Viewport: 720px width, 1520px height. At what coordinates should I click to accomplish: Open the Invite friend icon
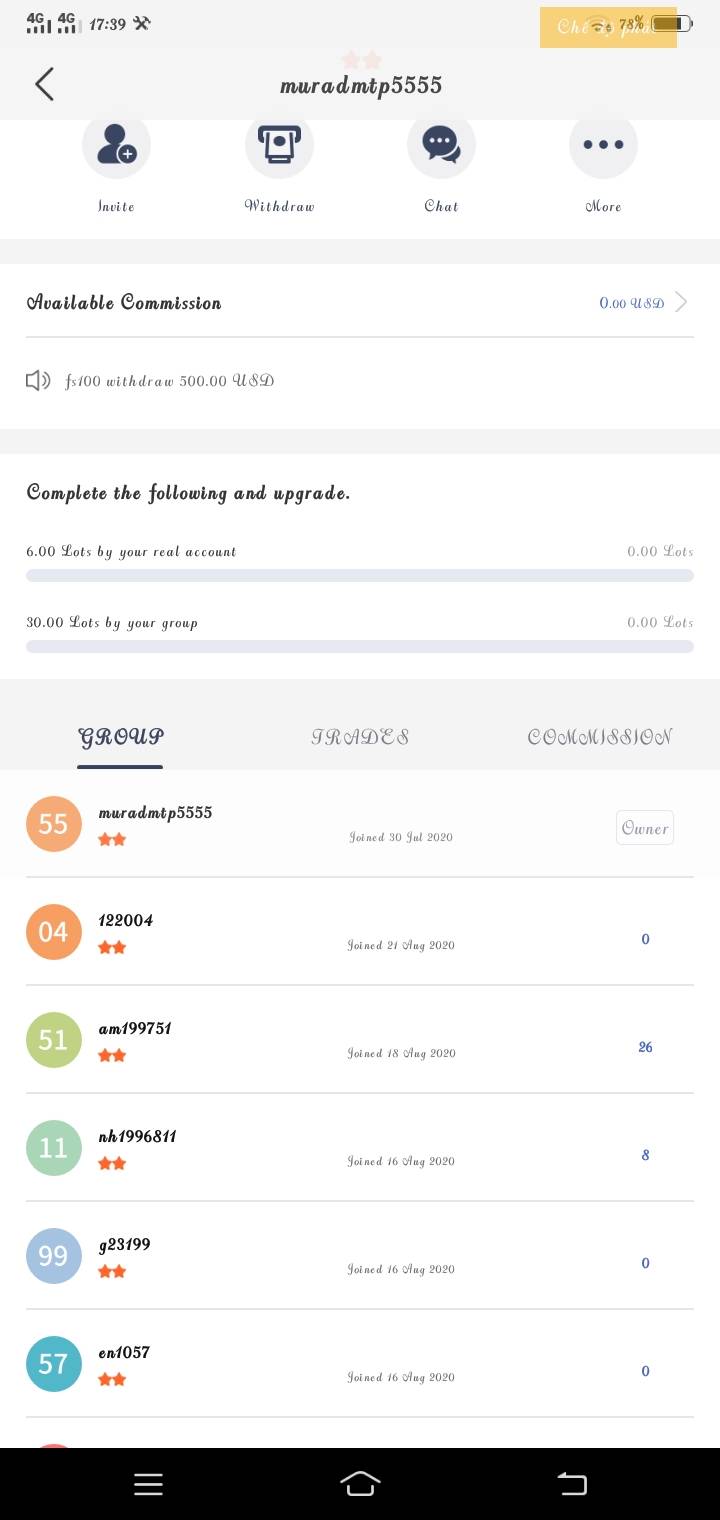tap(116, 146)
